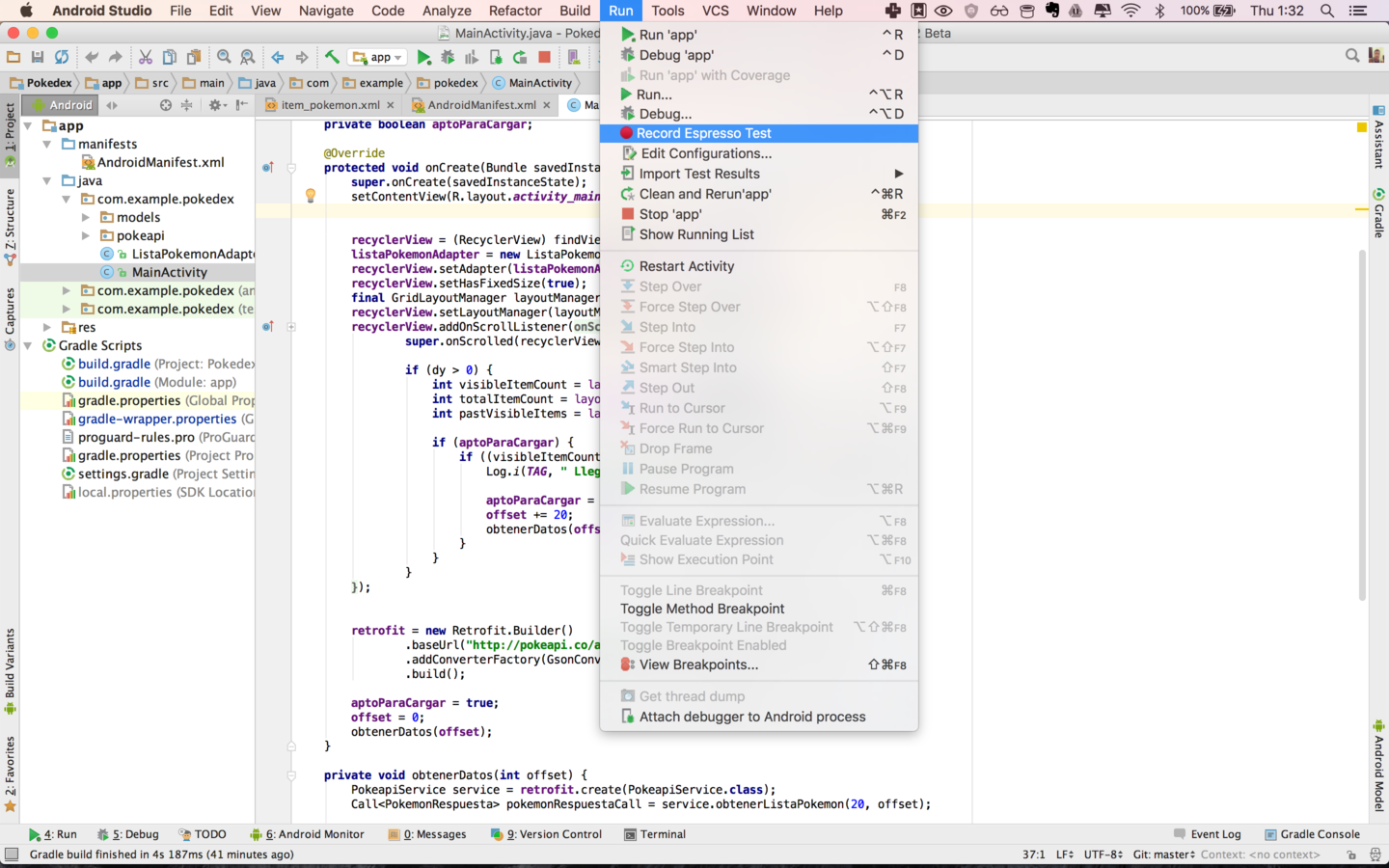Click the Undo arrow in the toolbar
The image size is (1389, 868).
[x=92, y=57]
